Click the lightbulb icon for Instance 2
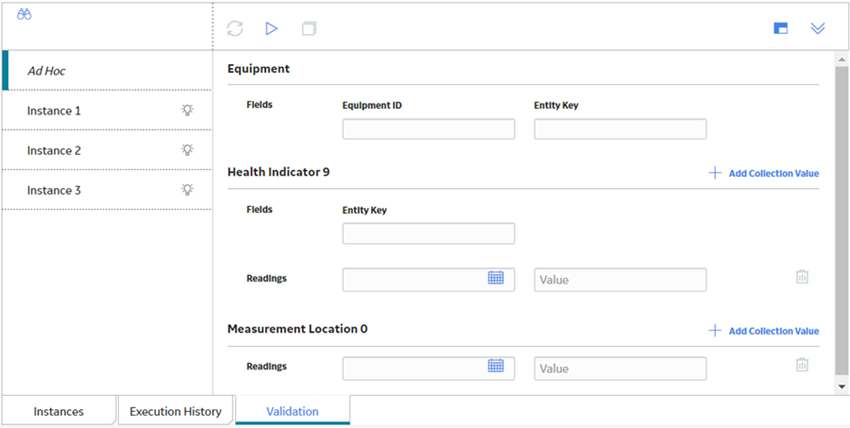The width and height of the screenshot is (850, 428). (x=187, y=150)
